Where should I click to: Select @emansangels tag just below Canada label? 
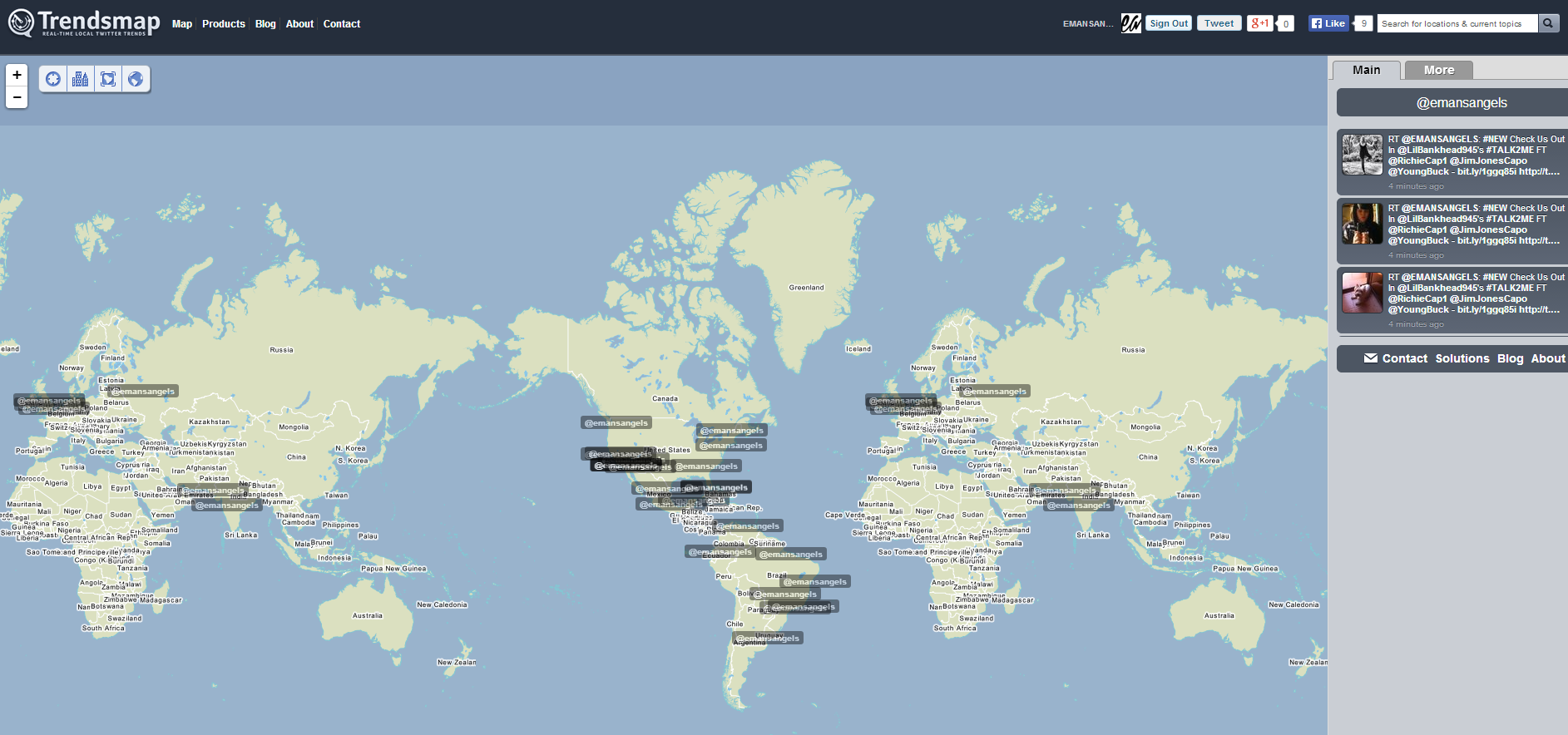(x=616, y=423)
